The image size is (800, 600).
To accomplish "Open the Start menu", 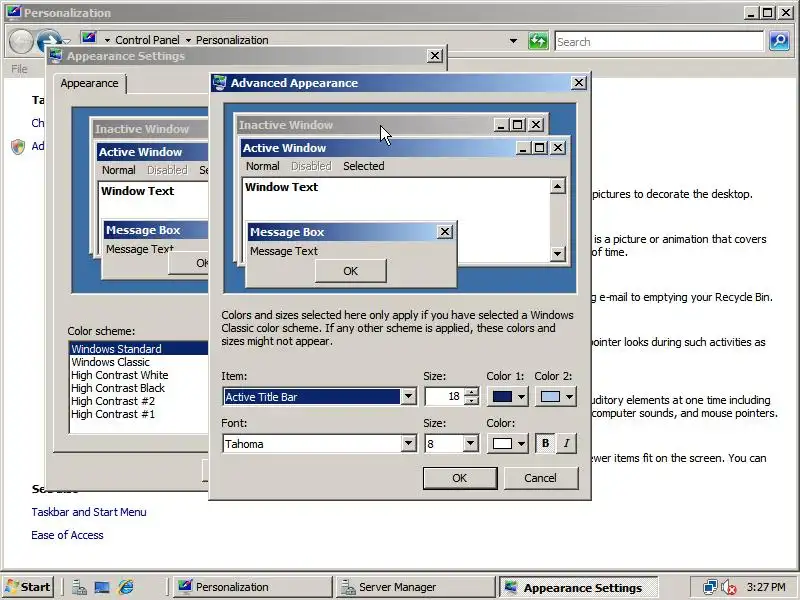I will coord(28,587).
